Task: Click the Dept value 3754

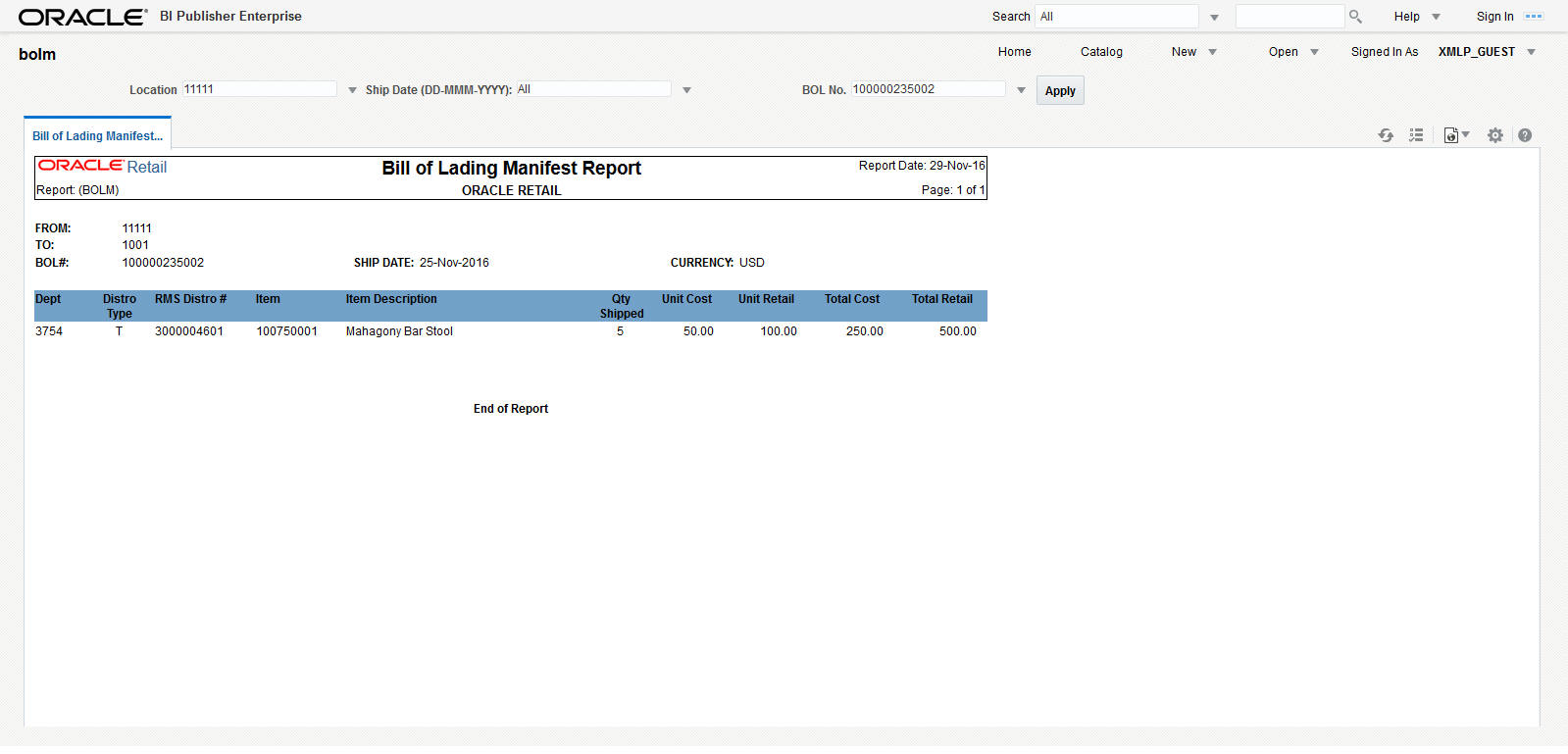Action: 49,331
